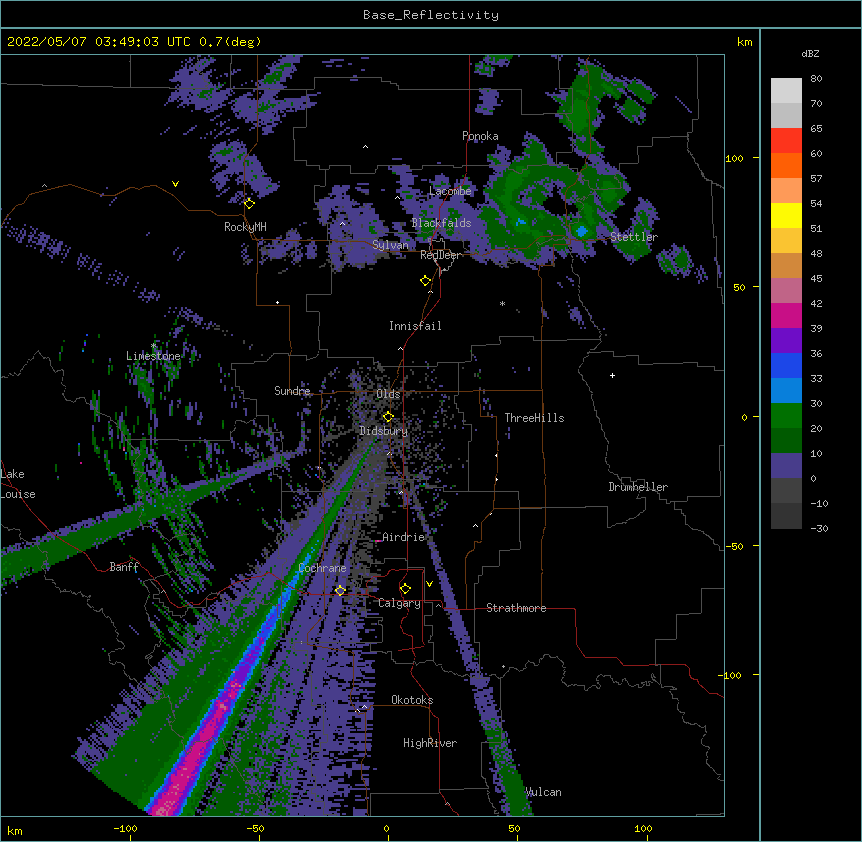Click the yellow diamond marker south of RedDeer
The image size is (862, 842).
(x=426, y=281)
